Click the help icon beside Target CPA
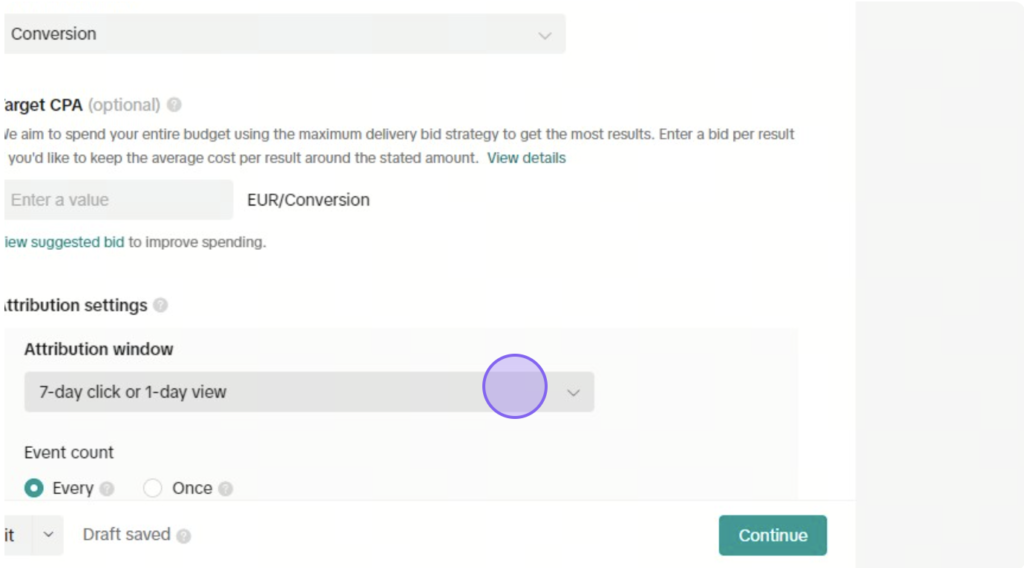 point(174,104)
